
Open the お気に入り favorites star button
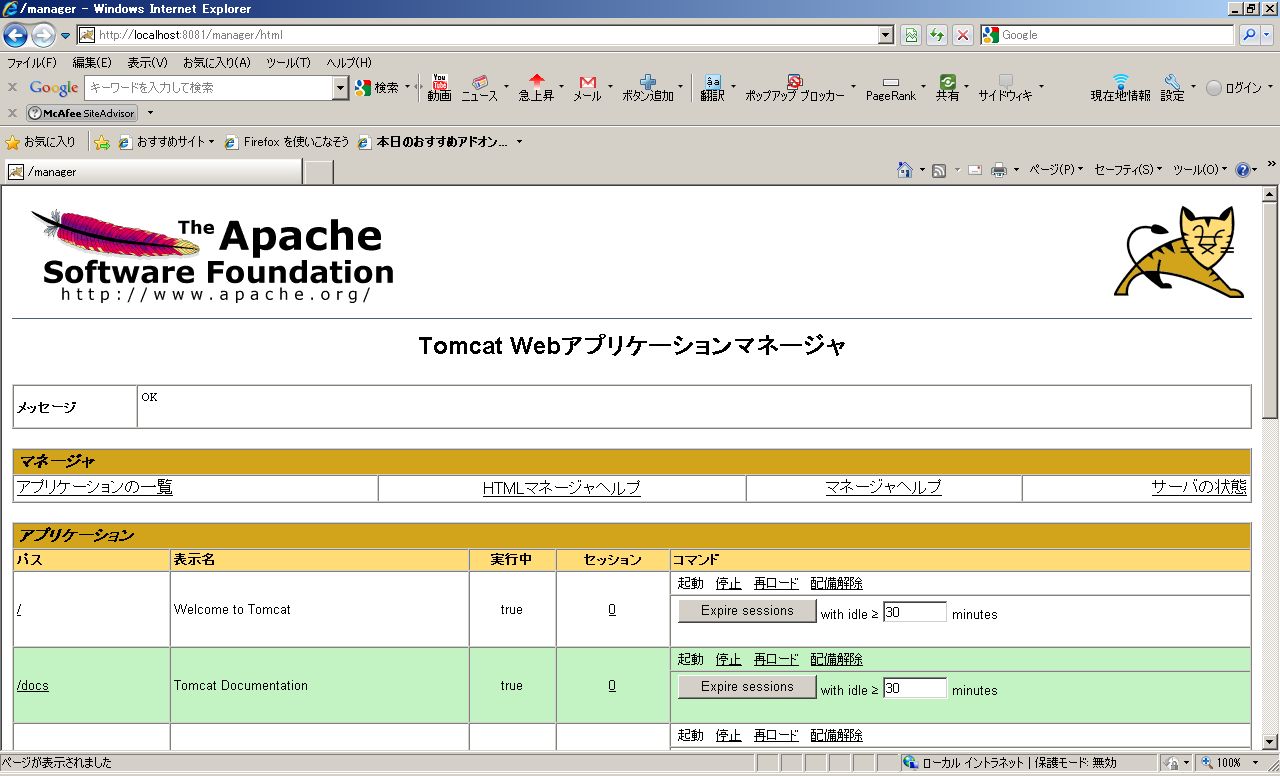[41, 142]
